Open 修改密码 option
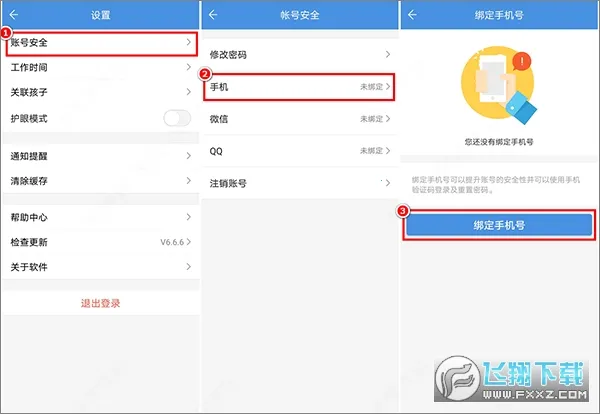Image resolution: width=600 pixels, height=414 pixels. [x=300, y=55]
